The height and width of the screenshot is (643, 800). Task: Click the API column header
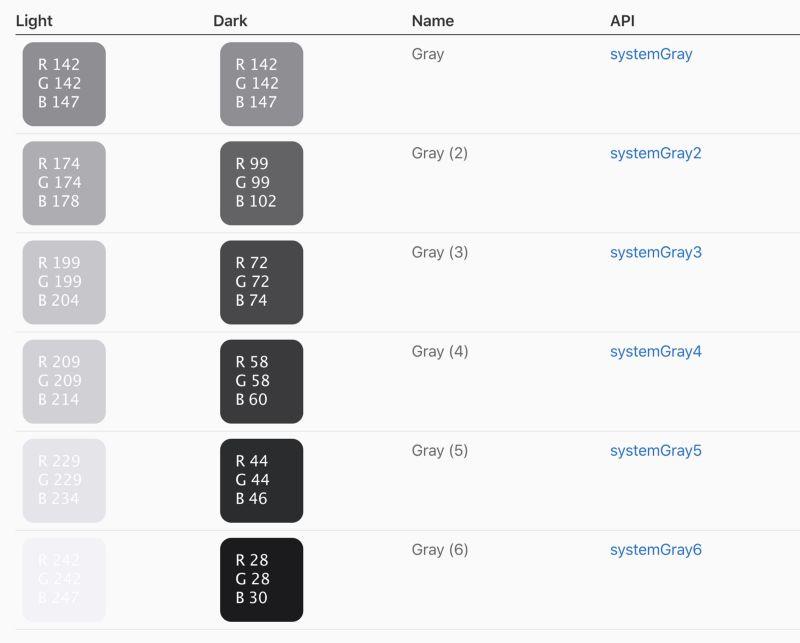622,20
